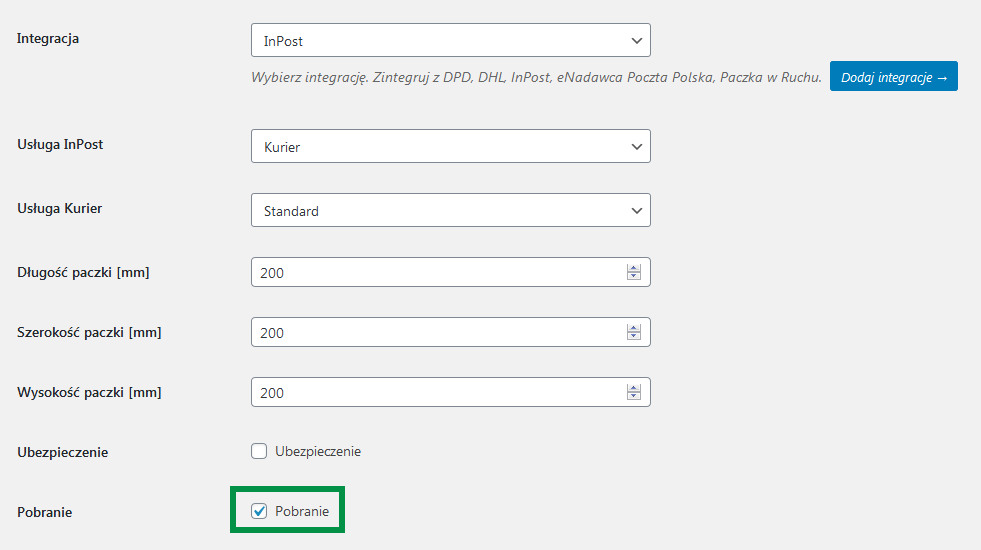Enable the Ubezpieczenie checkbox

(259, 451)
